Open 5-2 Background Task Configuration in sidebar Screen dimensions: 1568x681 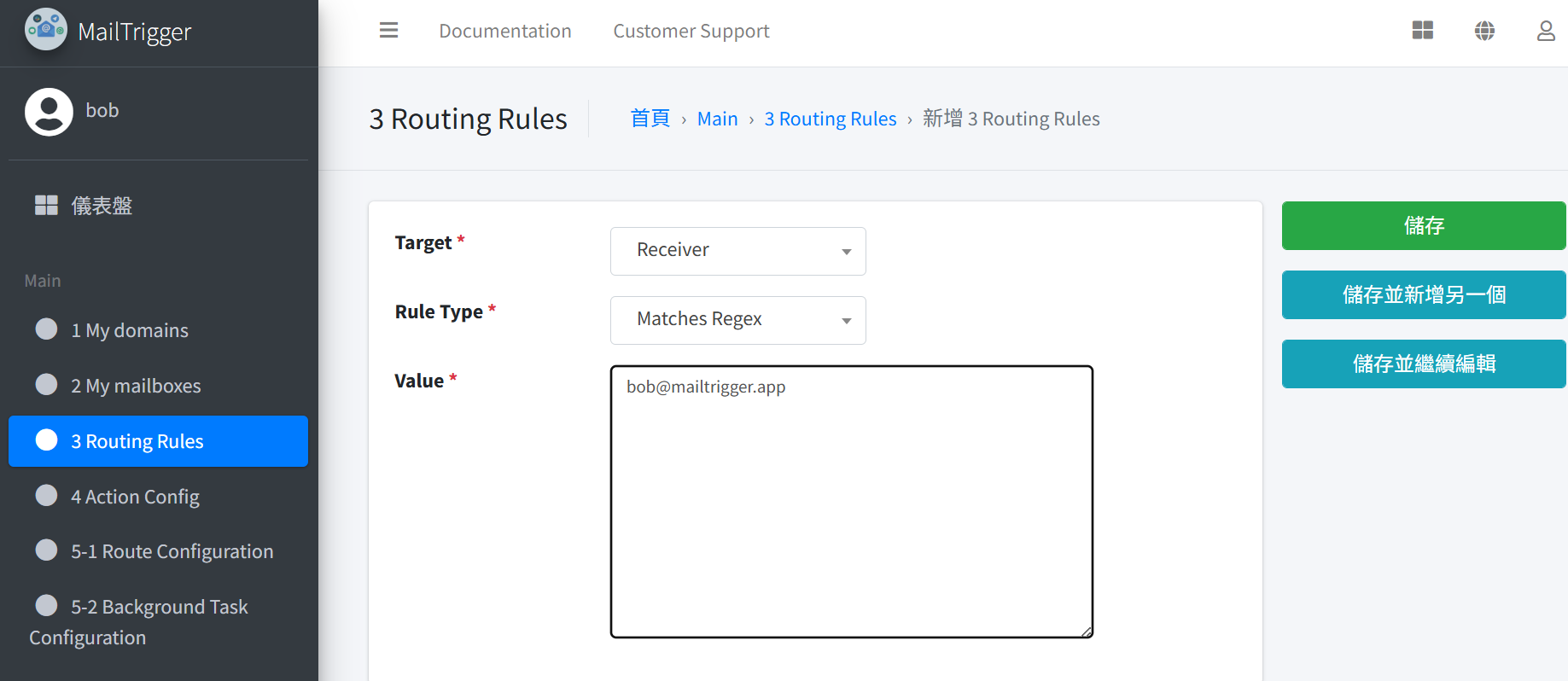[158, 621]
